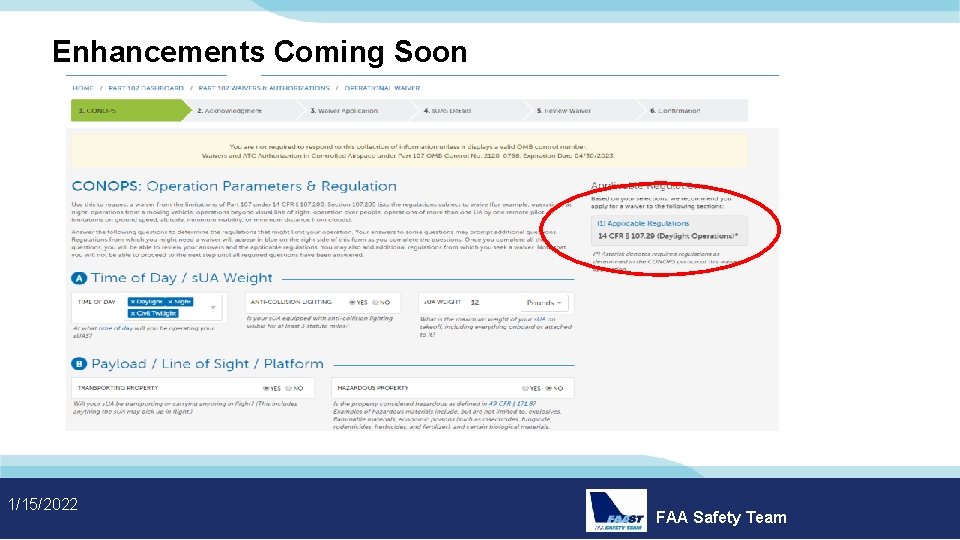Viewport: 960px width, 540px height.
Task: Click the 1/15/2022 date in footer
Action: 43,504
